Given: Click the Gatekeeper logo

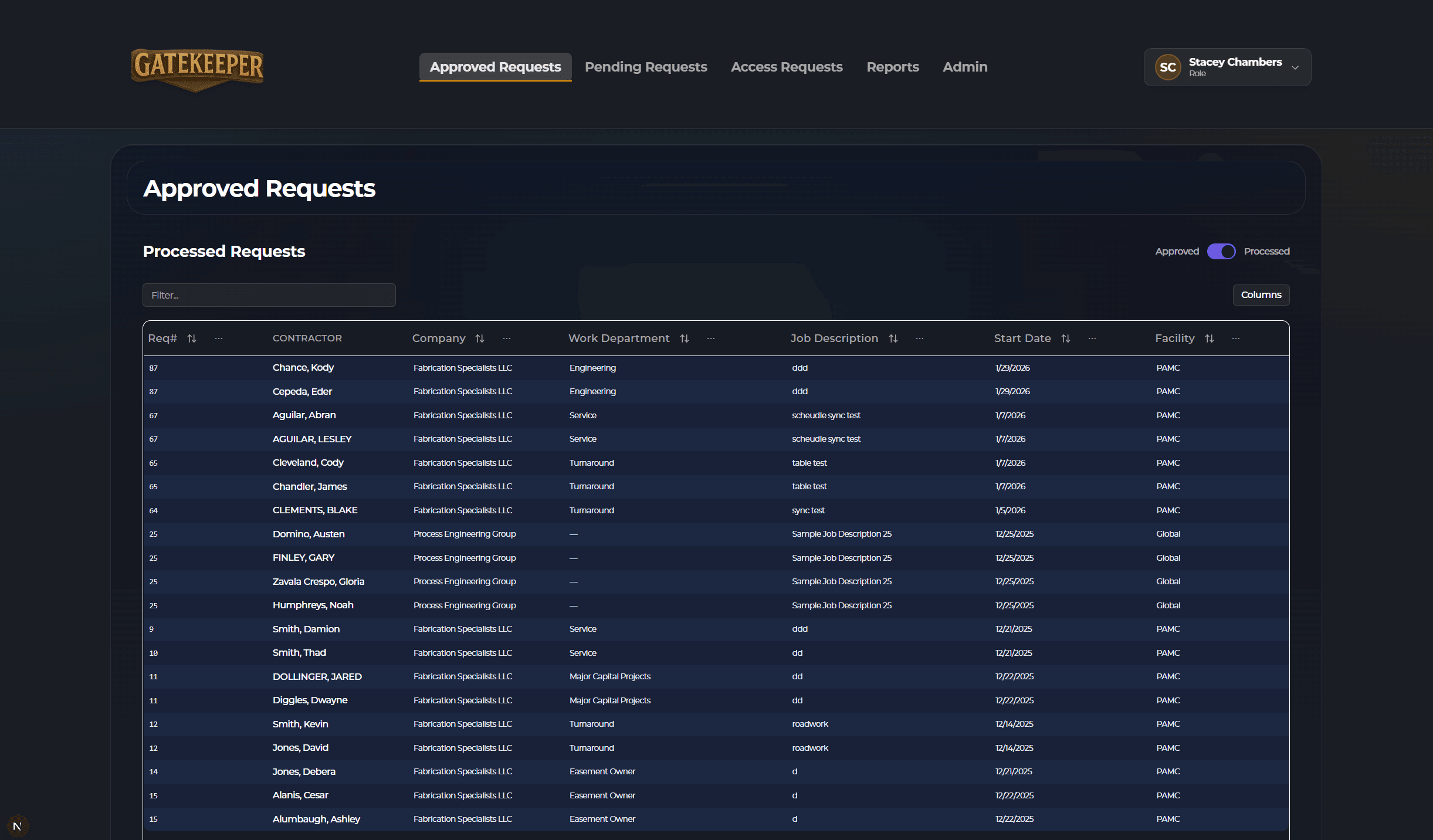Looking at the screenshot, I should (197, 70).
